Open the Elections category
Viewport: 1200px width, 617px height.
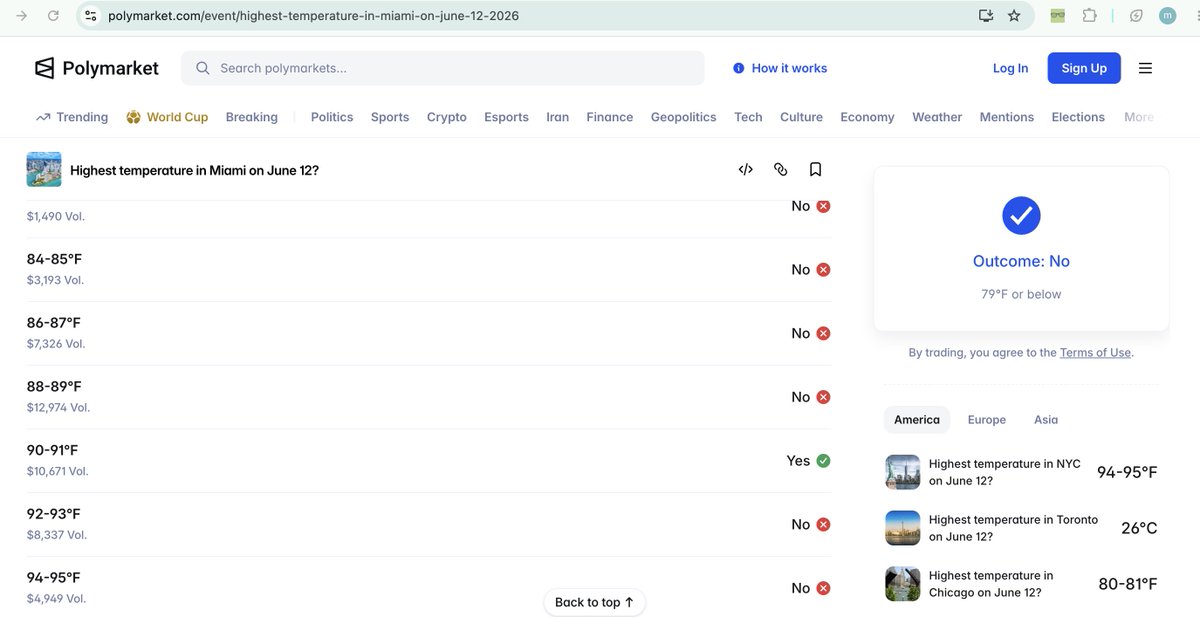(x=1078, y=117)
